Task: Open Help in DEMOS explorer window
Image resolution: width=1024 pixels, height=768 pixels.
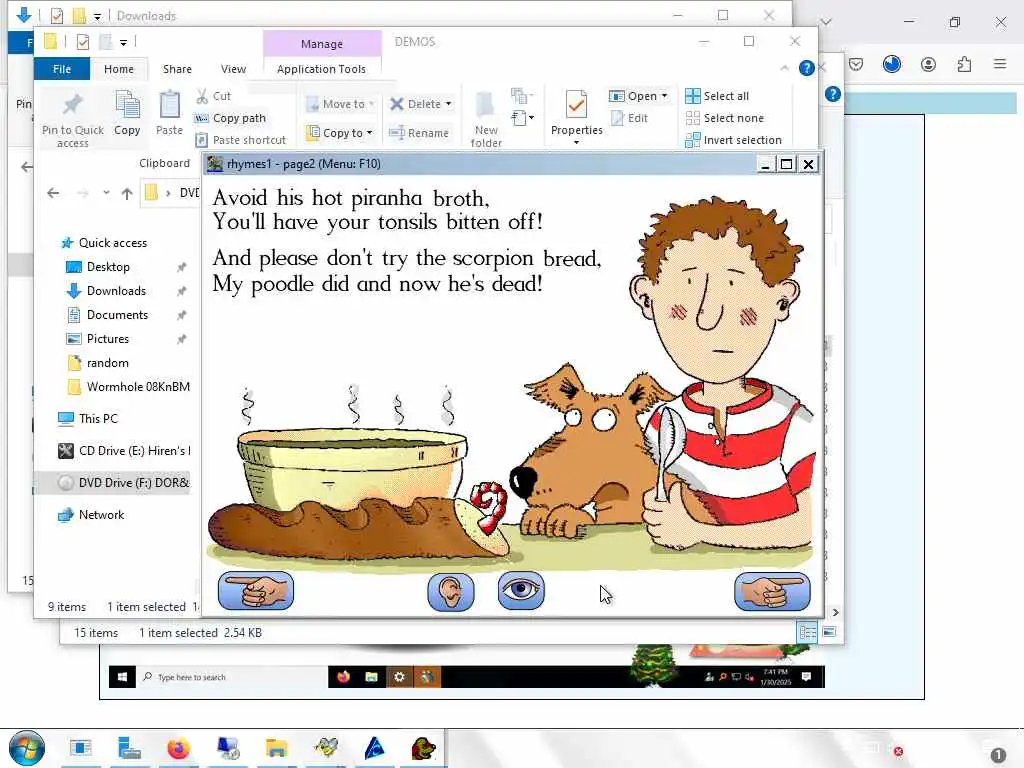Action: click(807, 68)
